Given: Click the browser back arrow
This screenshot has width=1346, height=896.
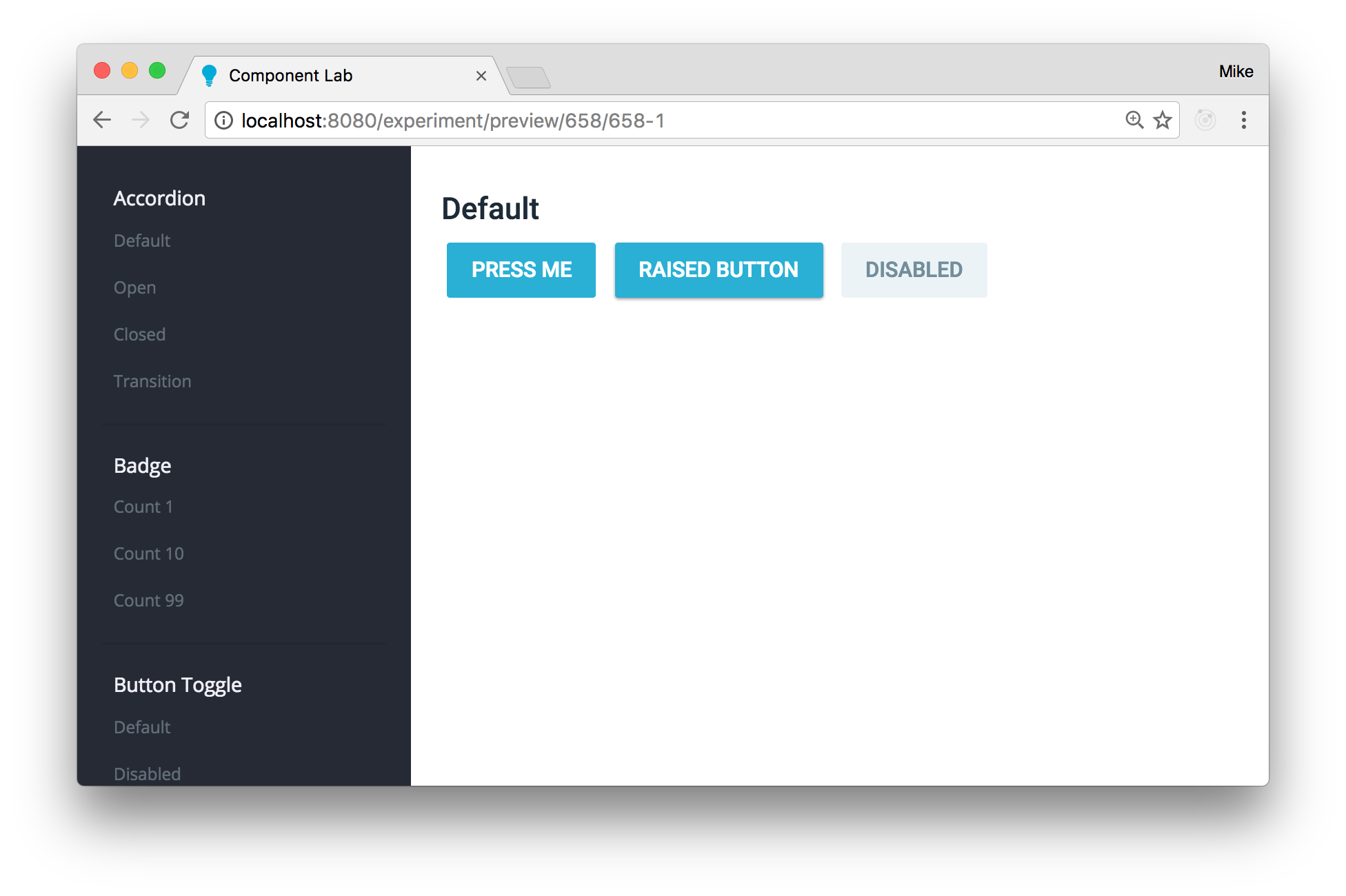Looking at the screenshot, I should point(102,120).
